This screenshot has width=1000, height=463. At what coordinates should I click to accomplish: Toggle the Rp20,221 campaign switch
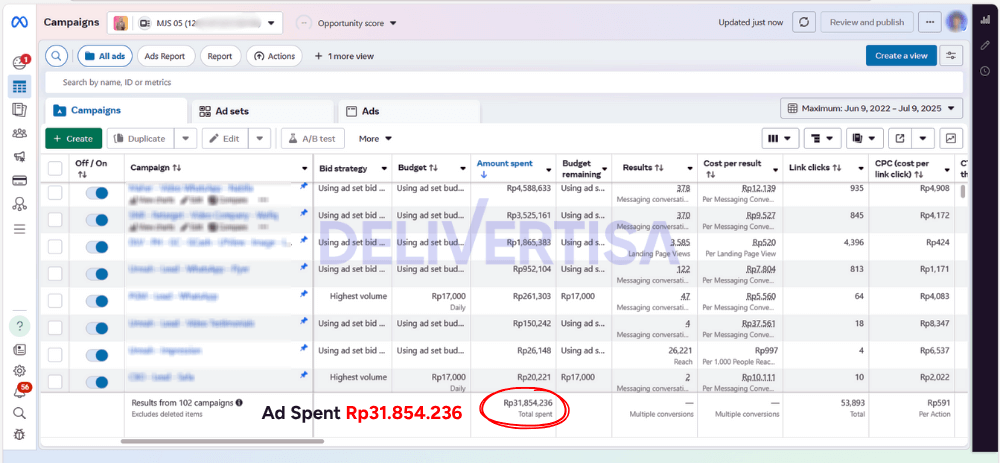(97, 382)
